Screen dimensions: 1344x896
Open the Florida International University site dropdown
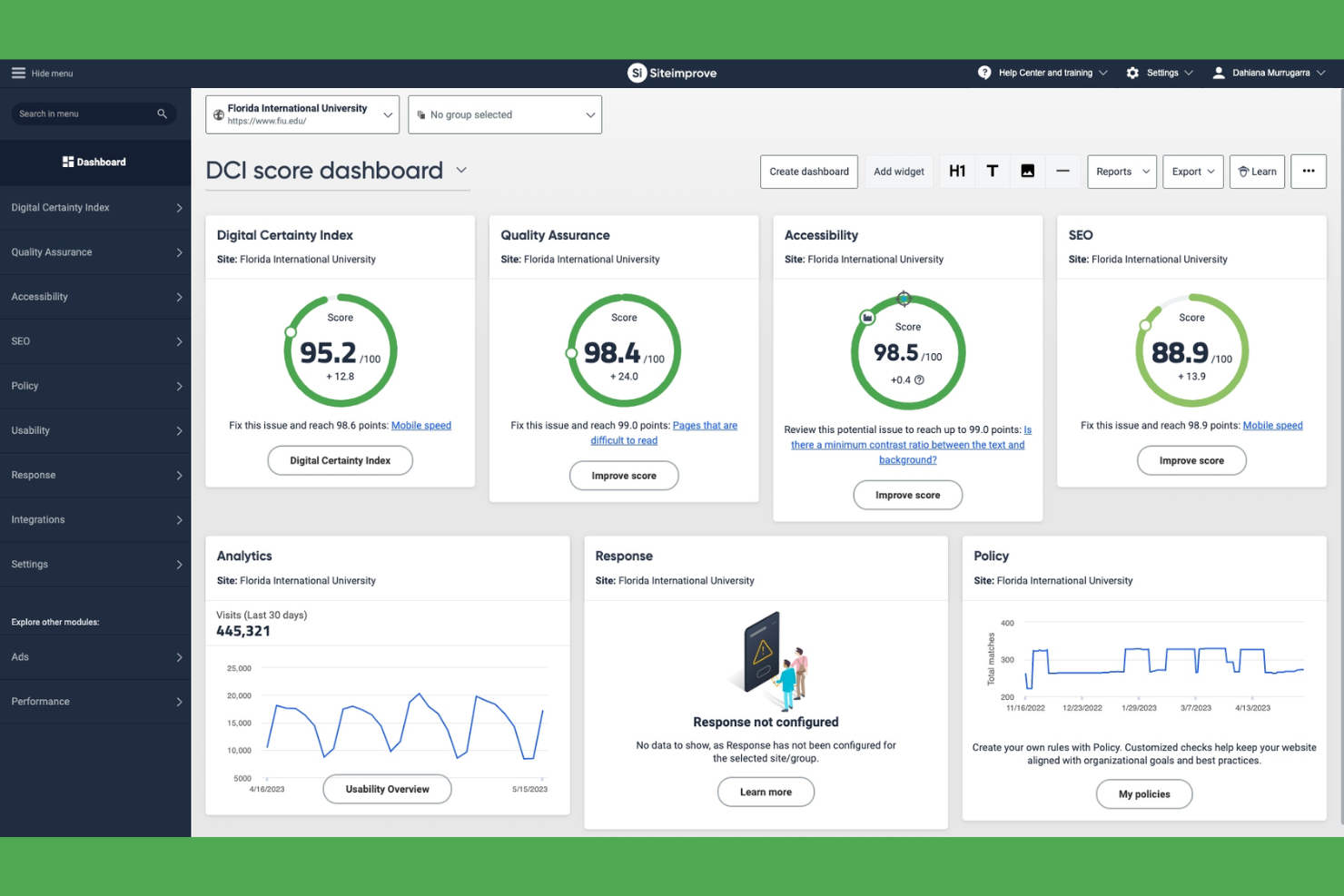[302, 114]
